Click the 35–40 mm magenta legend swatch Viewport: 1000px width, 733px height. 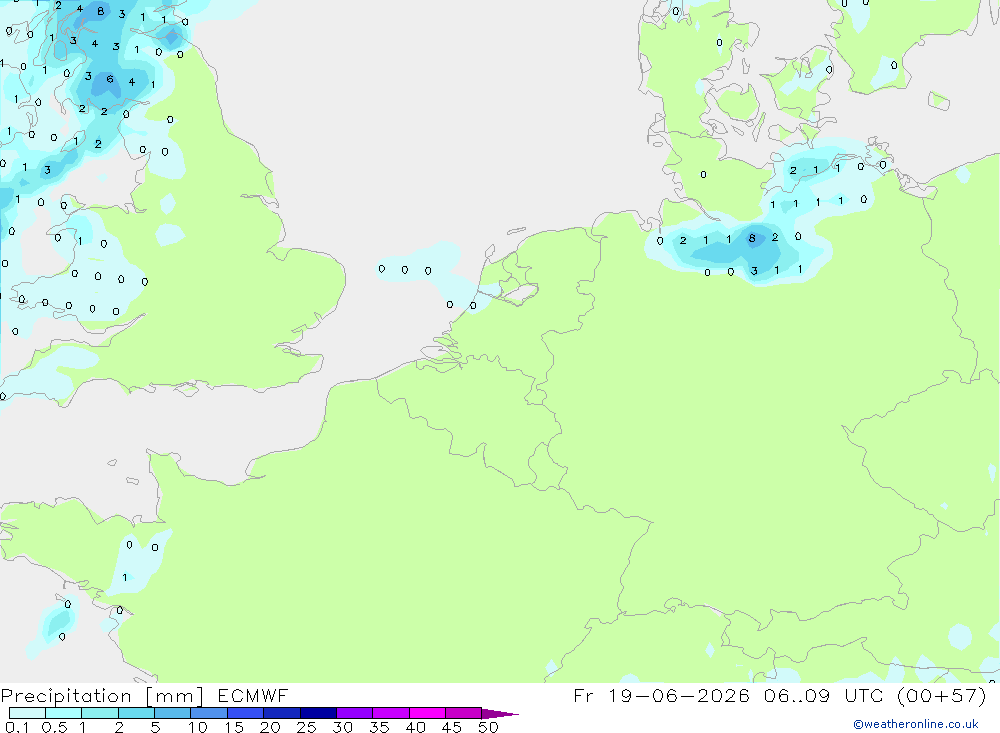click(391, 713)
